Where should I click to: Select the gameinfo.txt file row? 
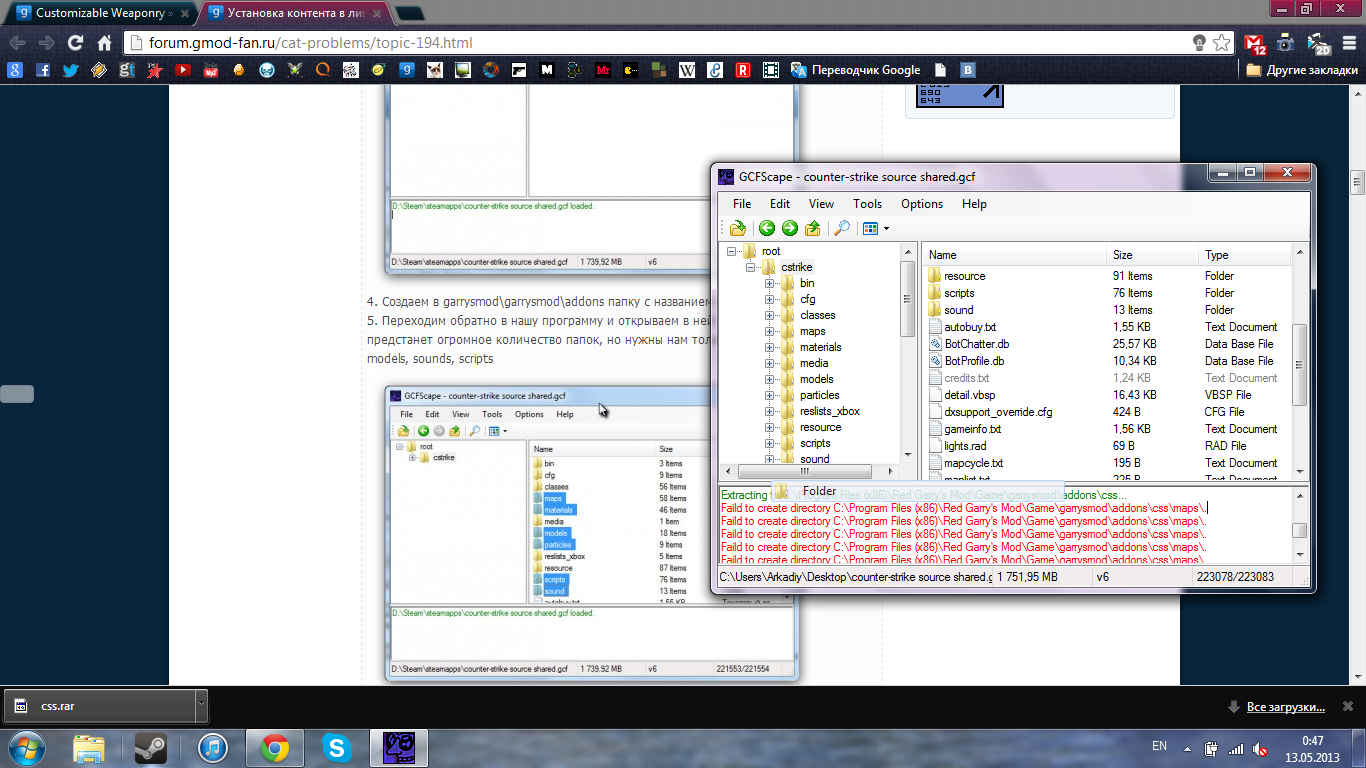(x=1107, y=429)
